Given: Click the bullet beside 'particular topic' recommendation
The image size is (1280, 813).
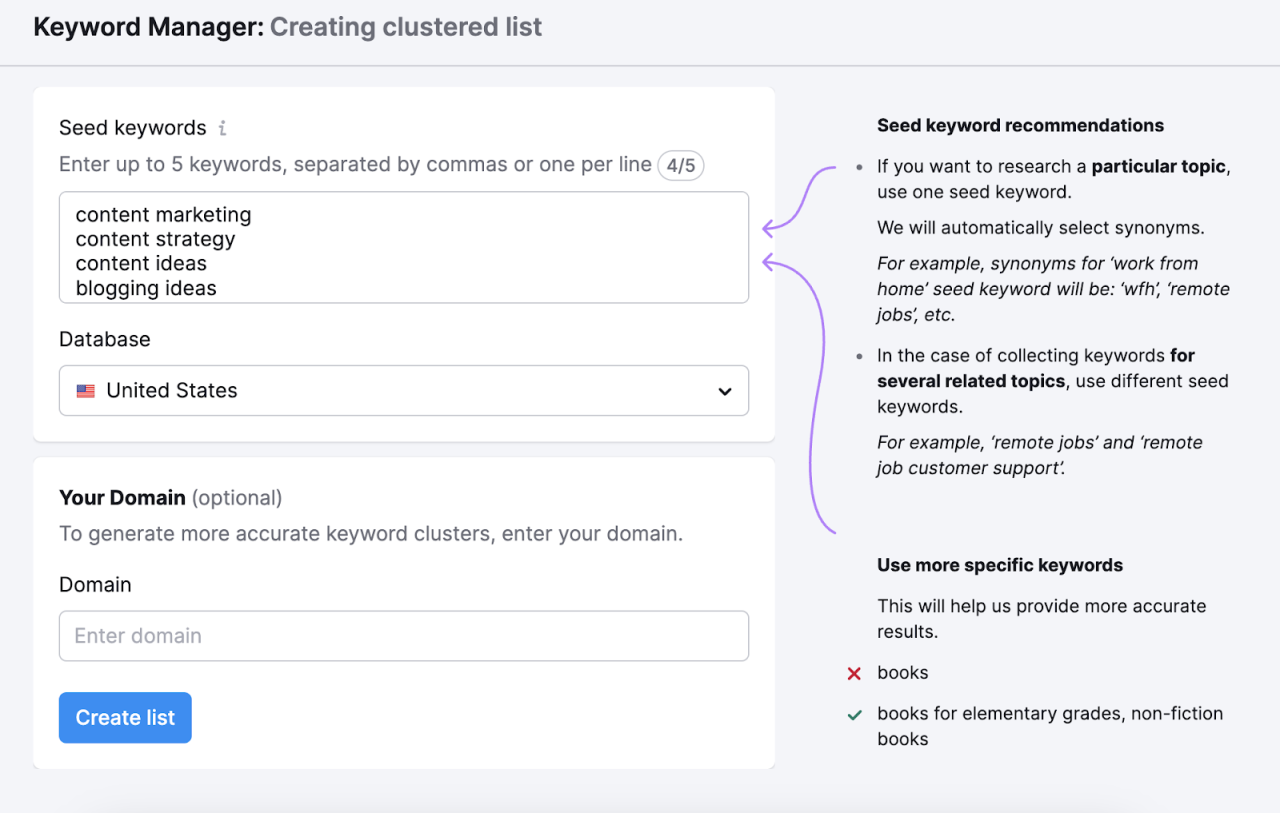Looking at the screenshot, I should pyautogui.click(x=859, y=166).
